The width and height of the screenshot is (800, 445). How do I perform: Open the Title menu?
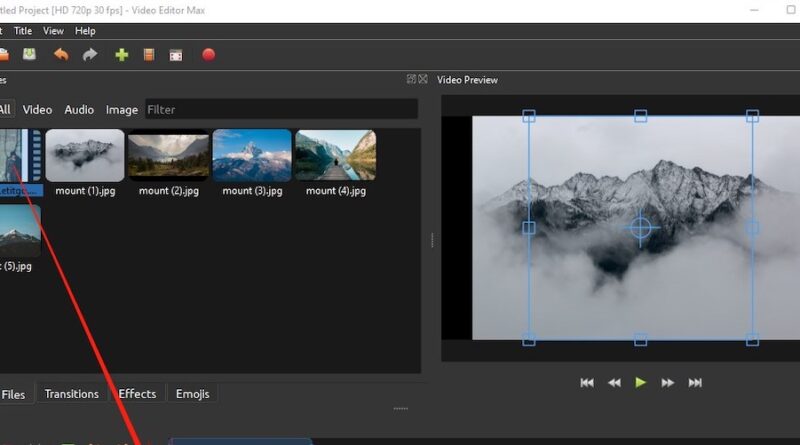pyautogui.click(x=22, y=31)
